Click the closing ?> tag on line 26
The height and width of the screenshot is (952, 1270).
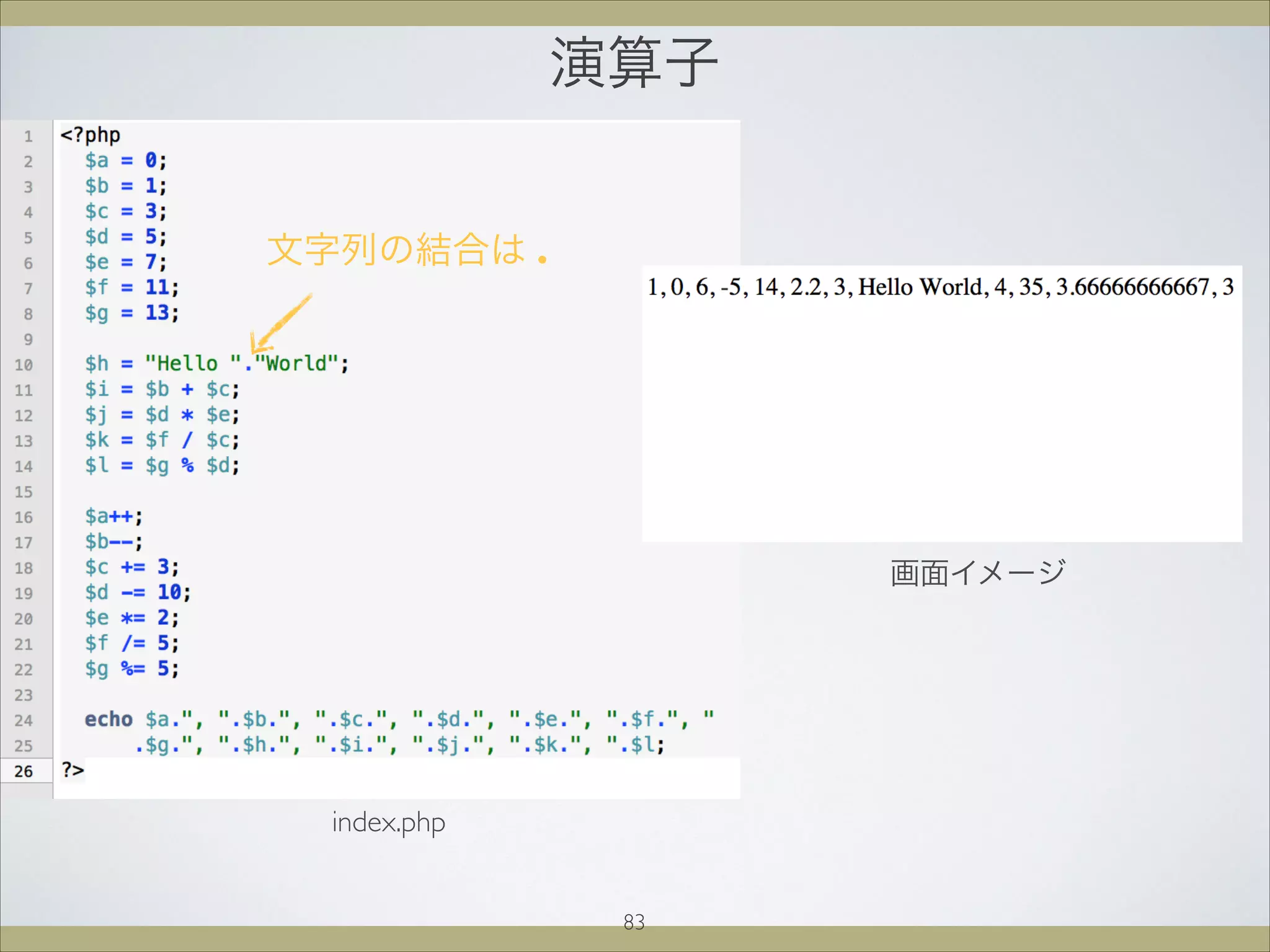73,770
